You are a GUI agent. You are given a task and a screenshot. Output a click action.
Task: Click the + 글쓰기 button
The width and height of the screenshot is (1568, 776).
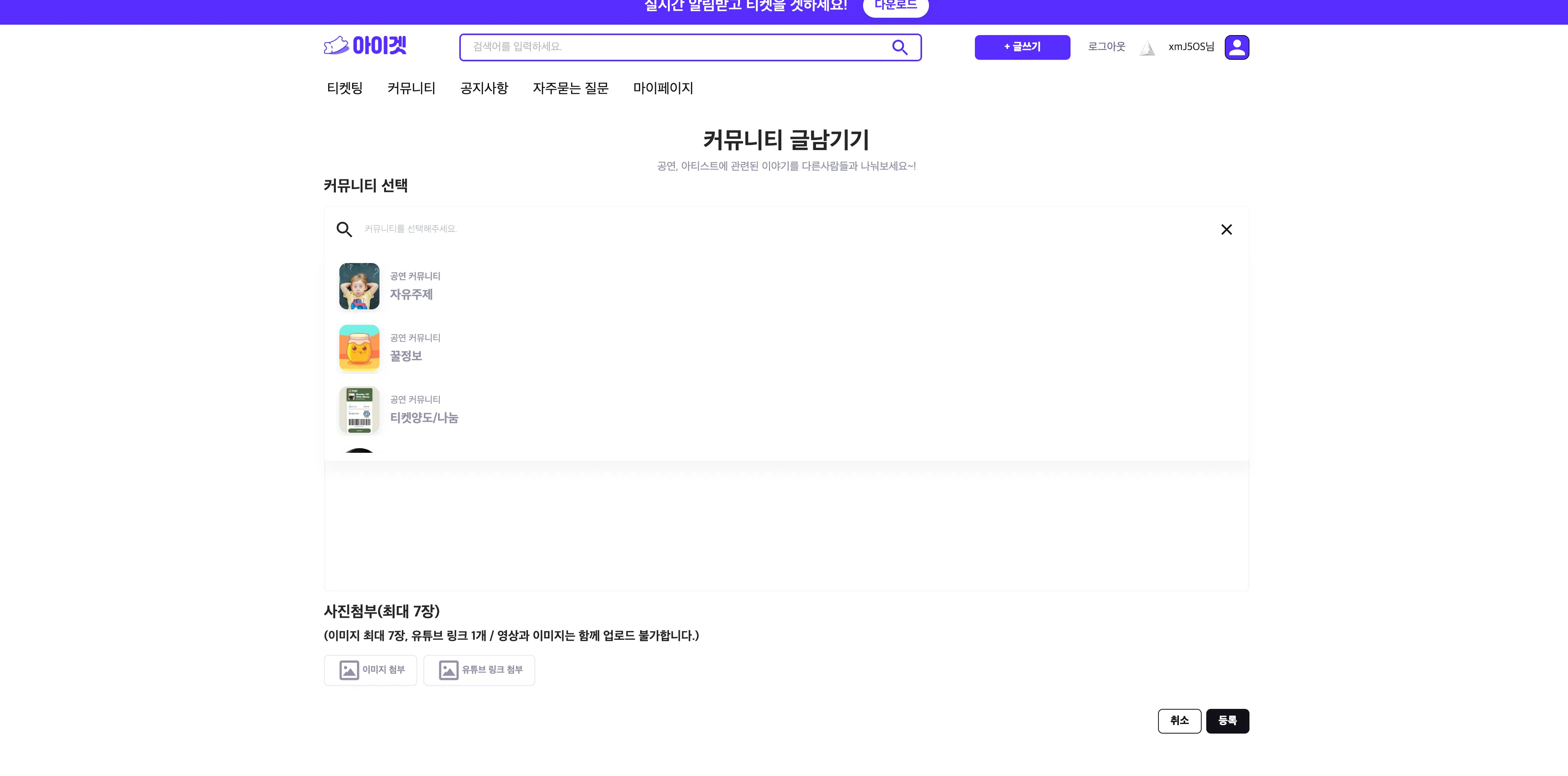1022,47
